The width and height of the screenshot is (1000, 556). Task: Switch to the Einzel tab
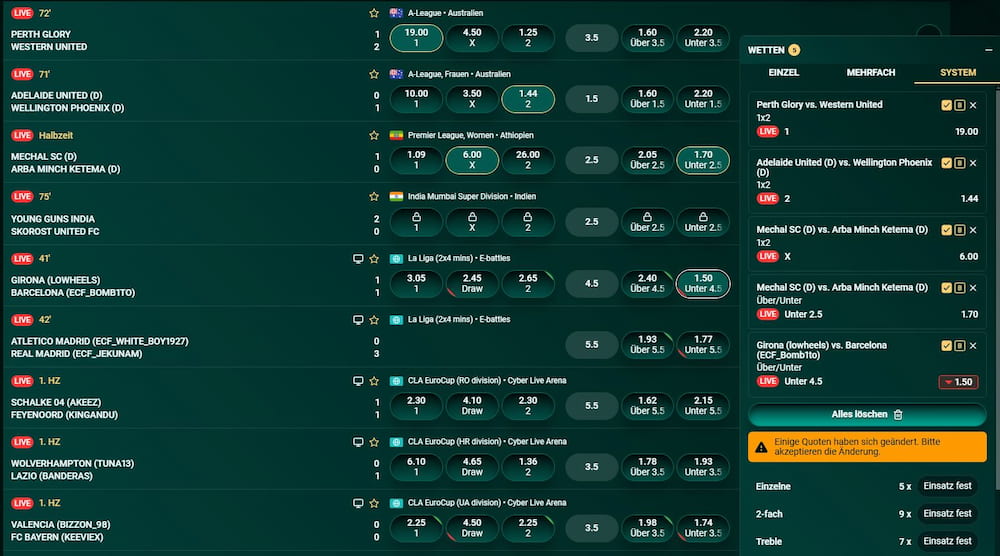(784, 73)
